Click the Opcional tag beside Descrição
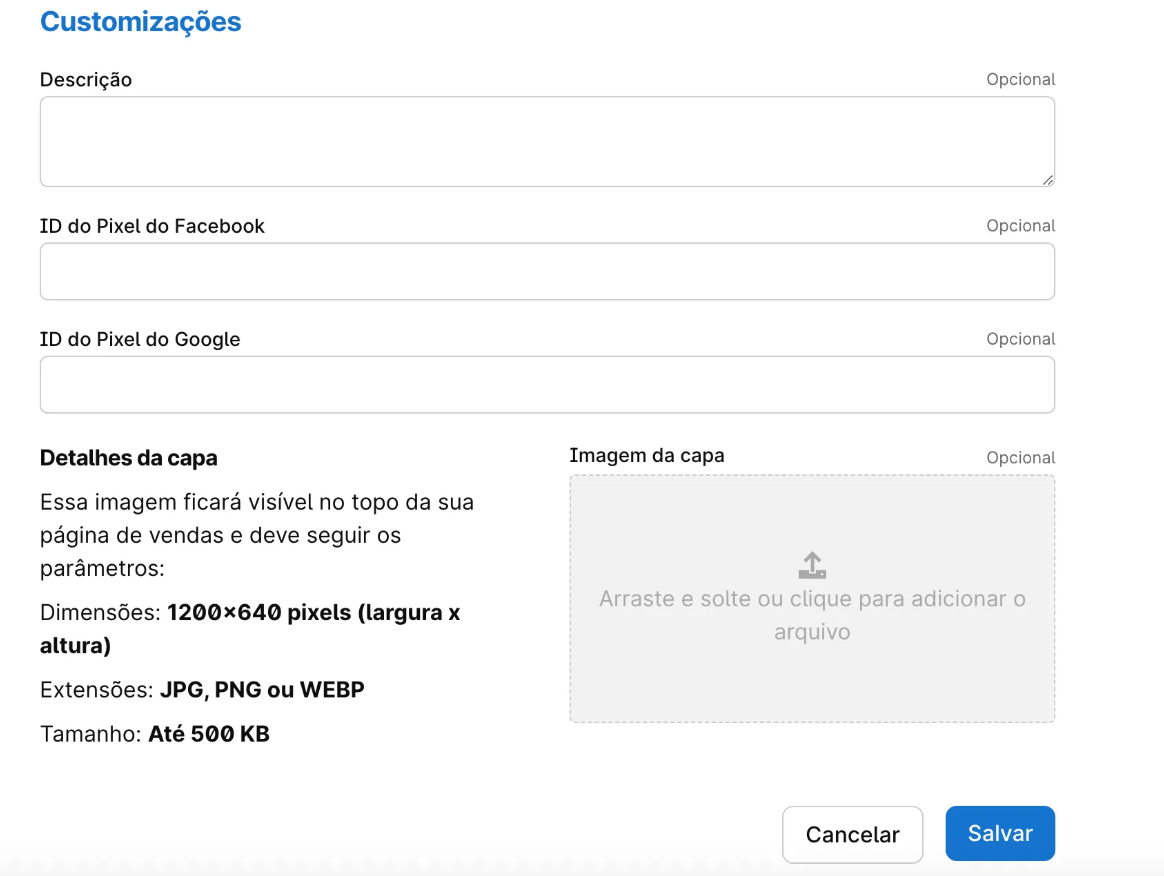 tap(1020, 80)
